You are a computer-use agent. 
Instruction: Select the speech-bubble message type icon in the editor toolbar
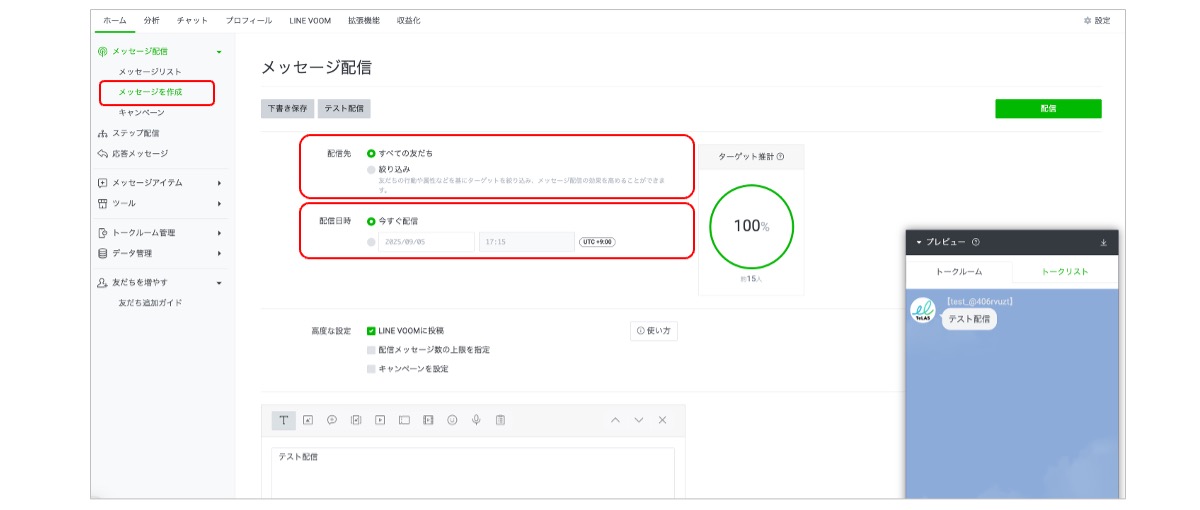pos(332,420)
